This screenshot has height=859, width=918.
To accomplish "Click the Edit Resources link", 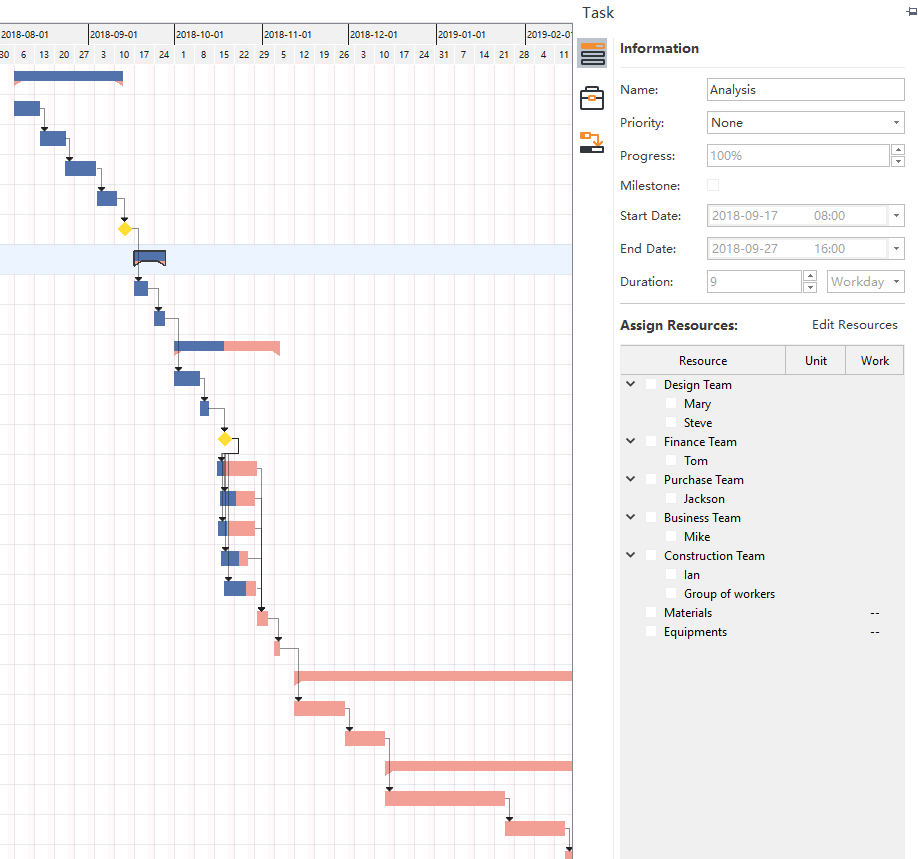I will point(854,325).
